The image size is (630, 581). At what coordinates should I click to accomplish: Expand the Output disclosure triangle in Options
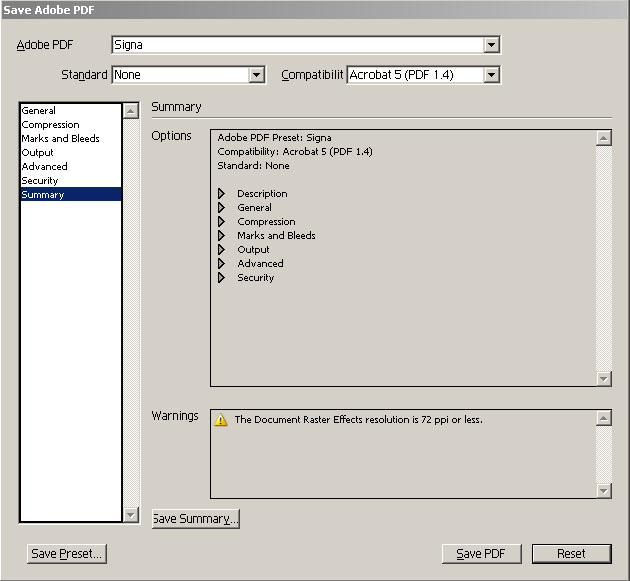pyautogui.click(x=221, y=250)
